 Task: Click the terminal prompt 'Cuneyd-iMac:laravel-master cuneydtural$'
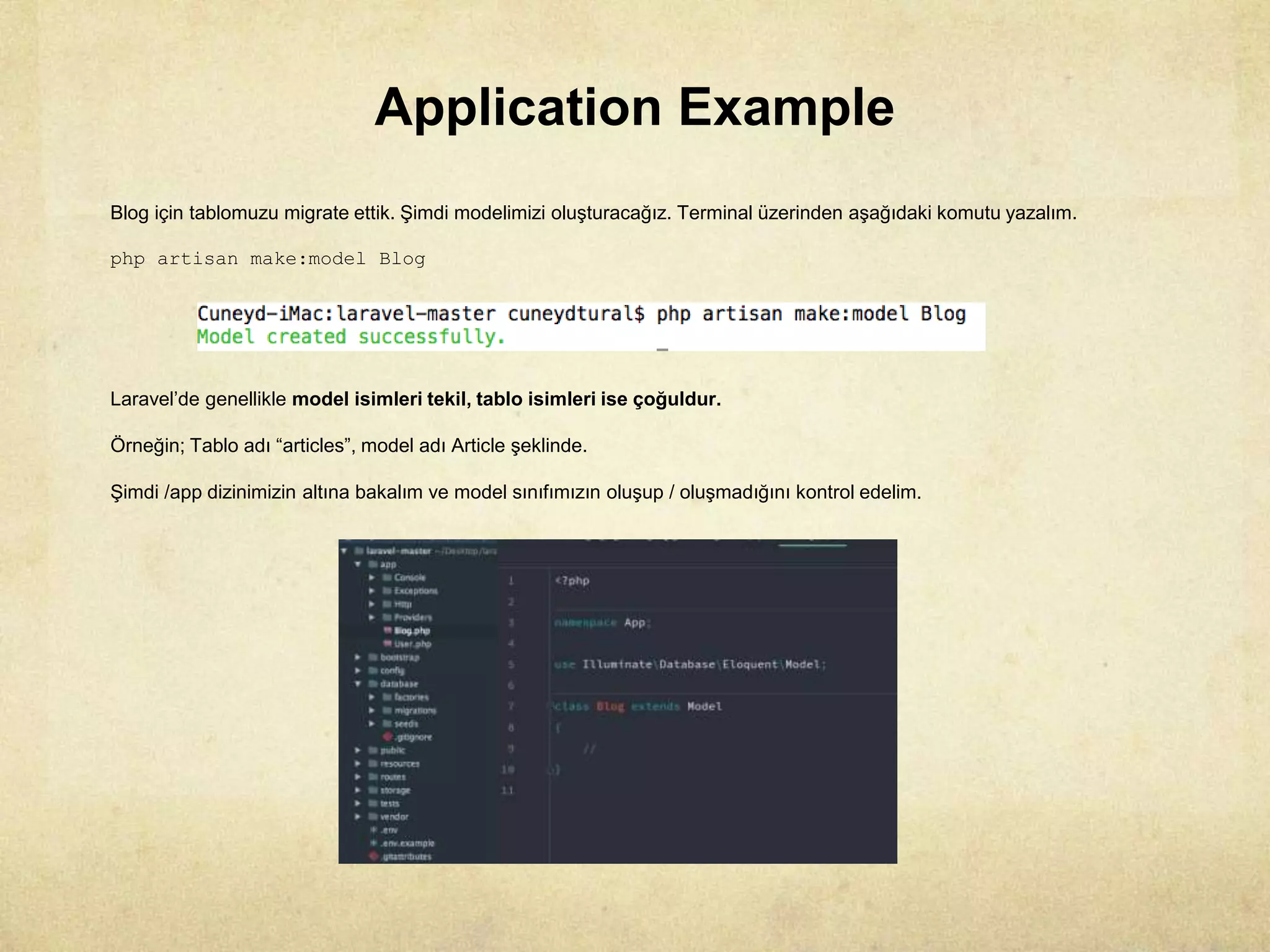tap(420, 314)
